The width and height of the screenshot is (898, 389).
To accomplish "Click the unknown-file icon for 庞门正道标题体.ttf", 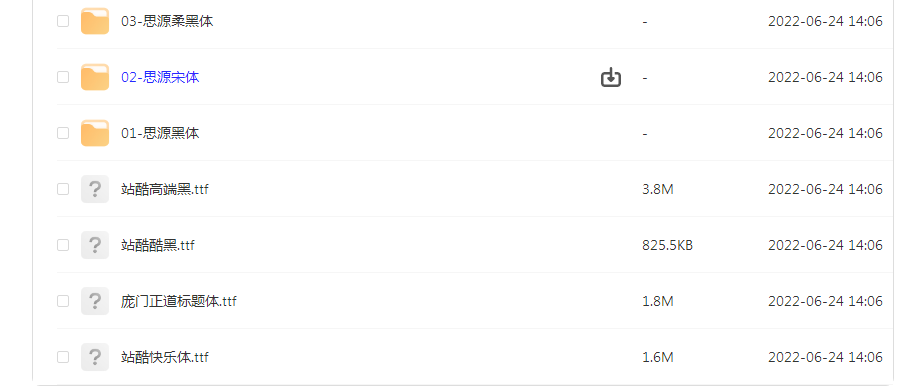I will coord(94,301).
